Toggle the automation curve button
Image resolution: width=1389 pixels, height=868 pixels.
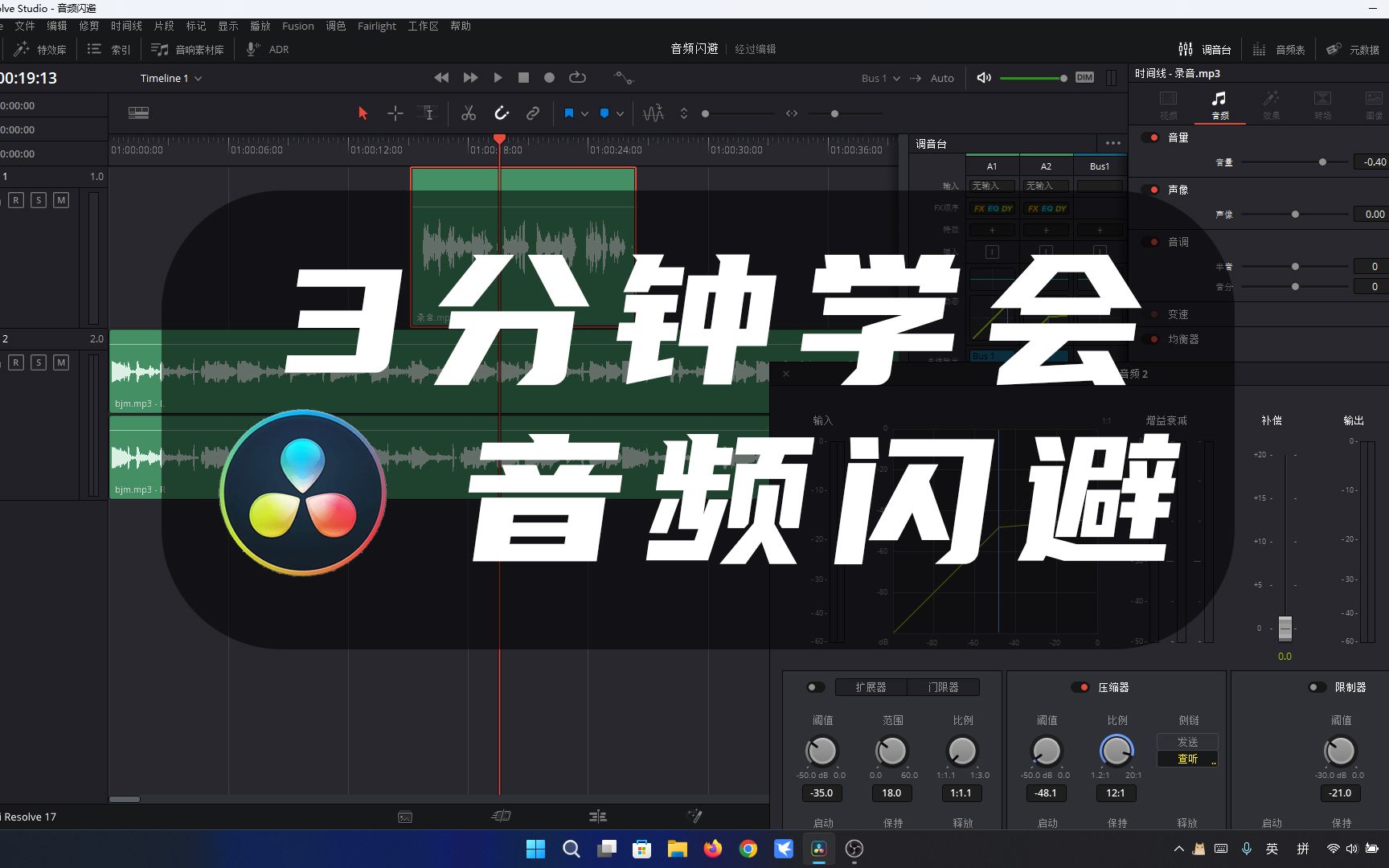pyautogui.click(x=624, y=78)
